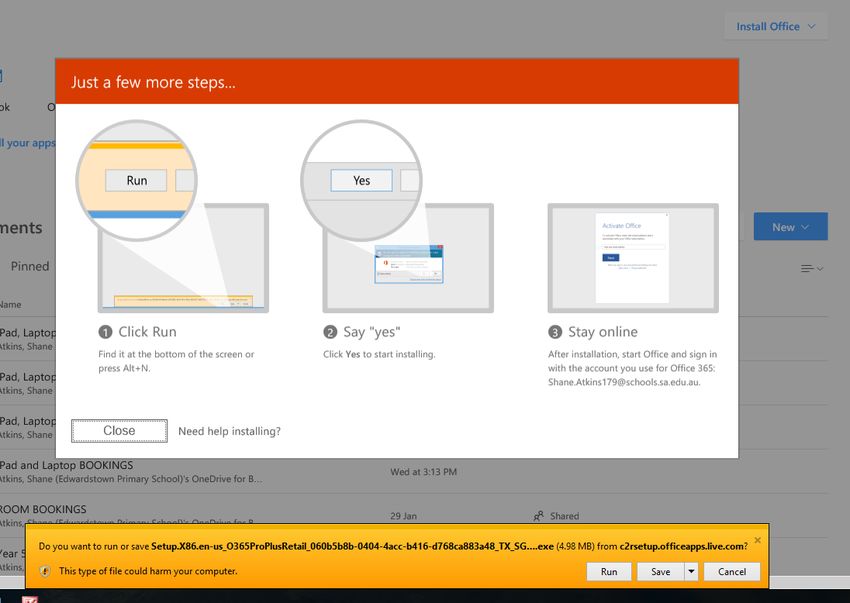The image size is (850, 603).
Task: Click the c2rsetup.officeapps.live.com source text
Action: pyautogui.click(x=682, y=546)
